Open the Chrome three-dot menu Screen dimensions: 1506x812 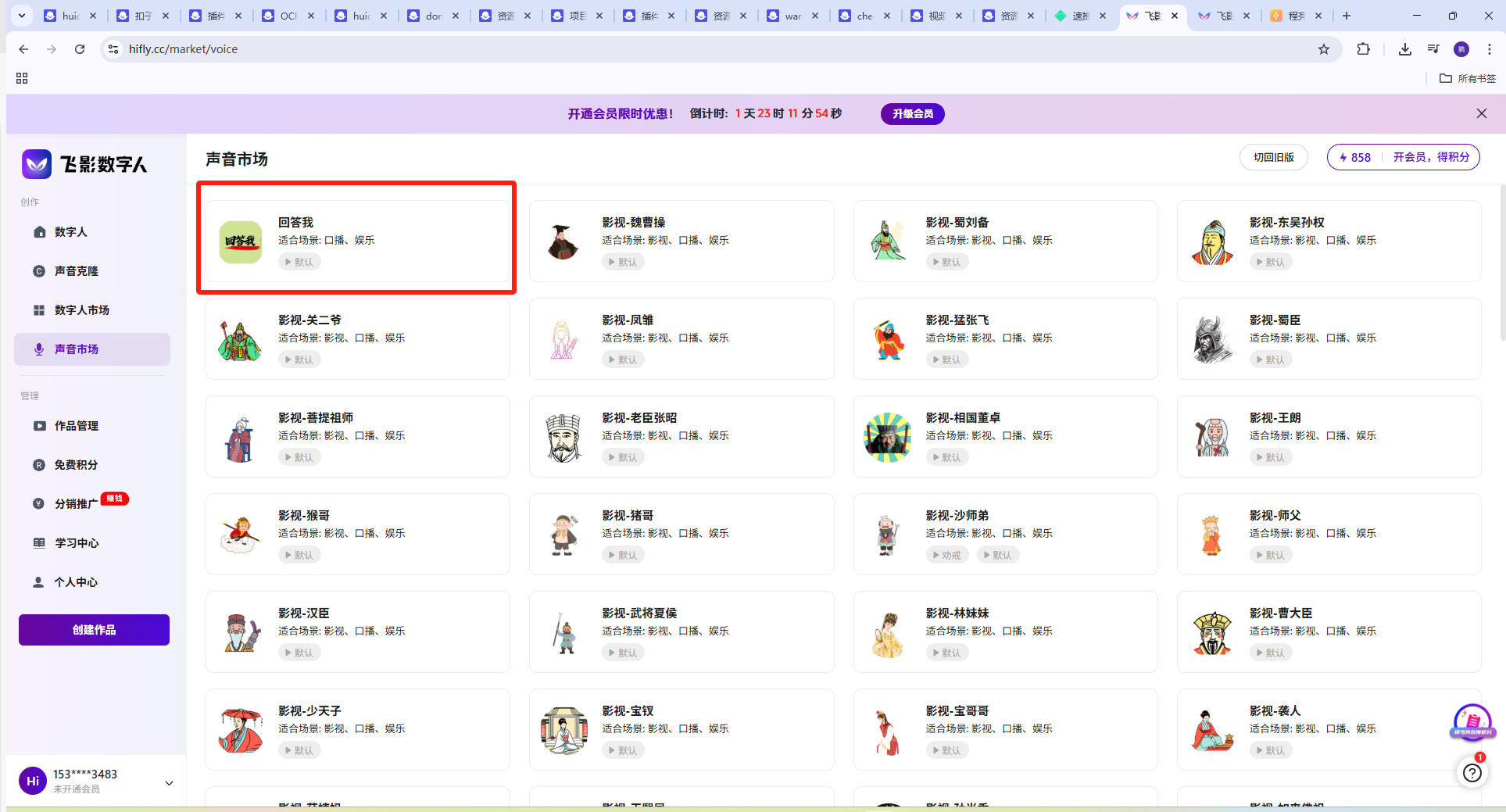point(1489,49)
